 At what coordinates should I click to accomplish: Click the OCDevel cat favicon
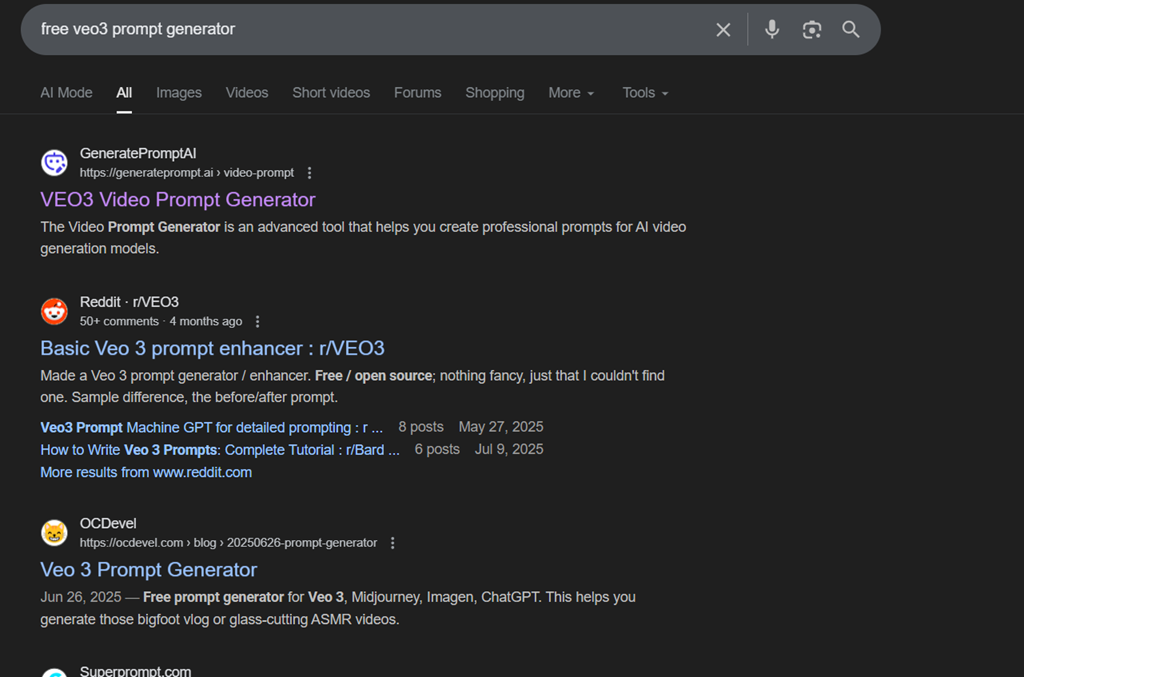pyautogui.click(x=54, y=532)
